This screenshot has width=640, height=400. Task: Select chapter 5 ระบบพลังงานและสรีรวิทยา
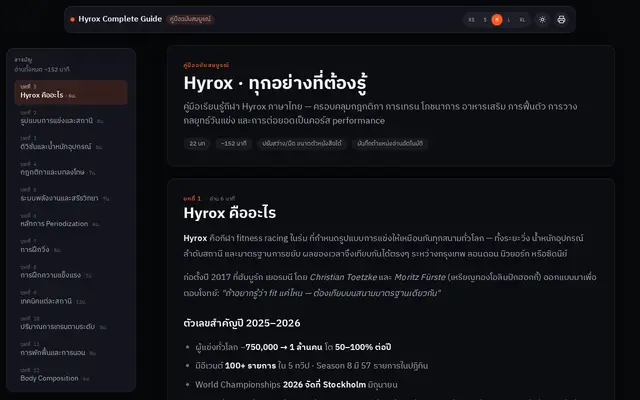[x=71, y=195]
